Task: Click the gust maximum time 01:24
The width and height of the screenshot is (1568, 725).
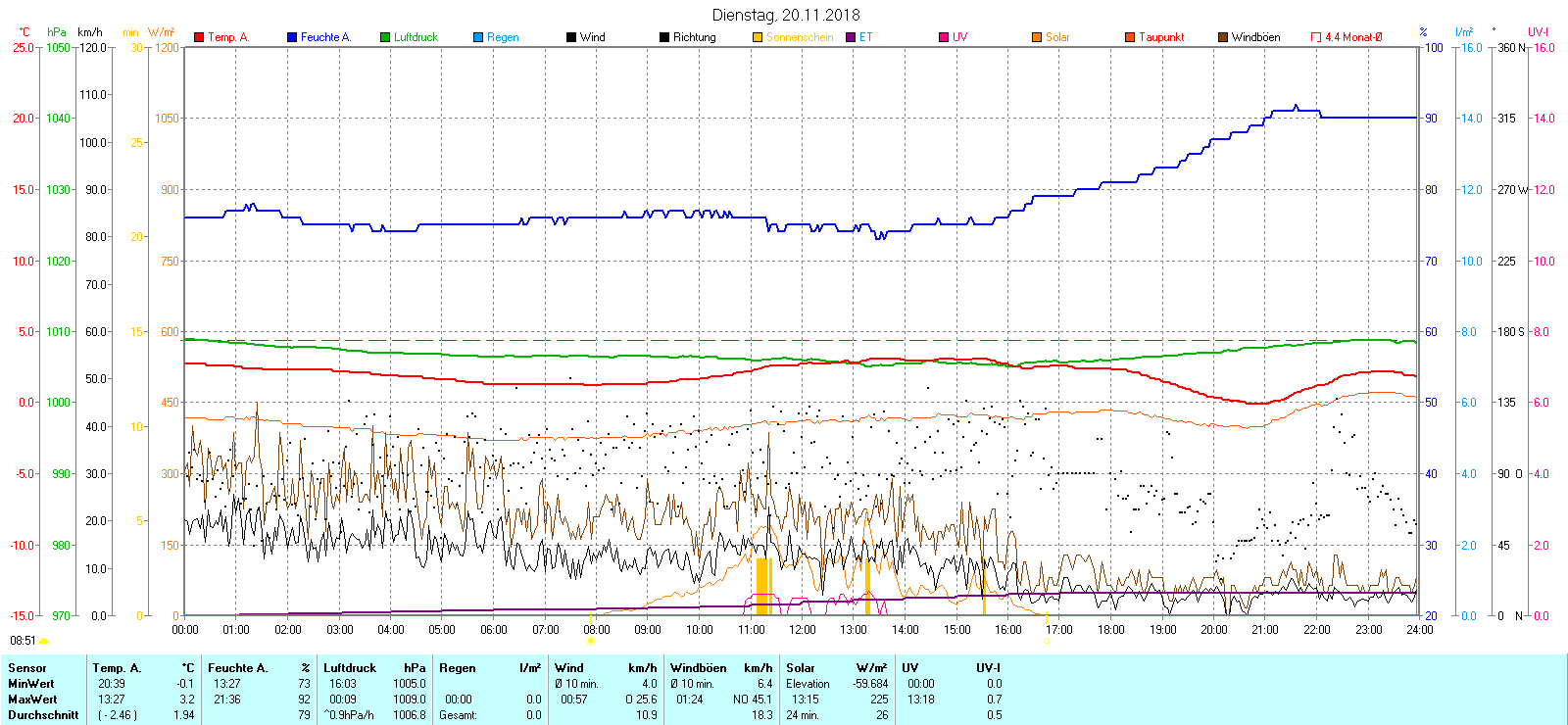Action: tap(690, 700)
